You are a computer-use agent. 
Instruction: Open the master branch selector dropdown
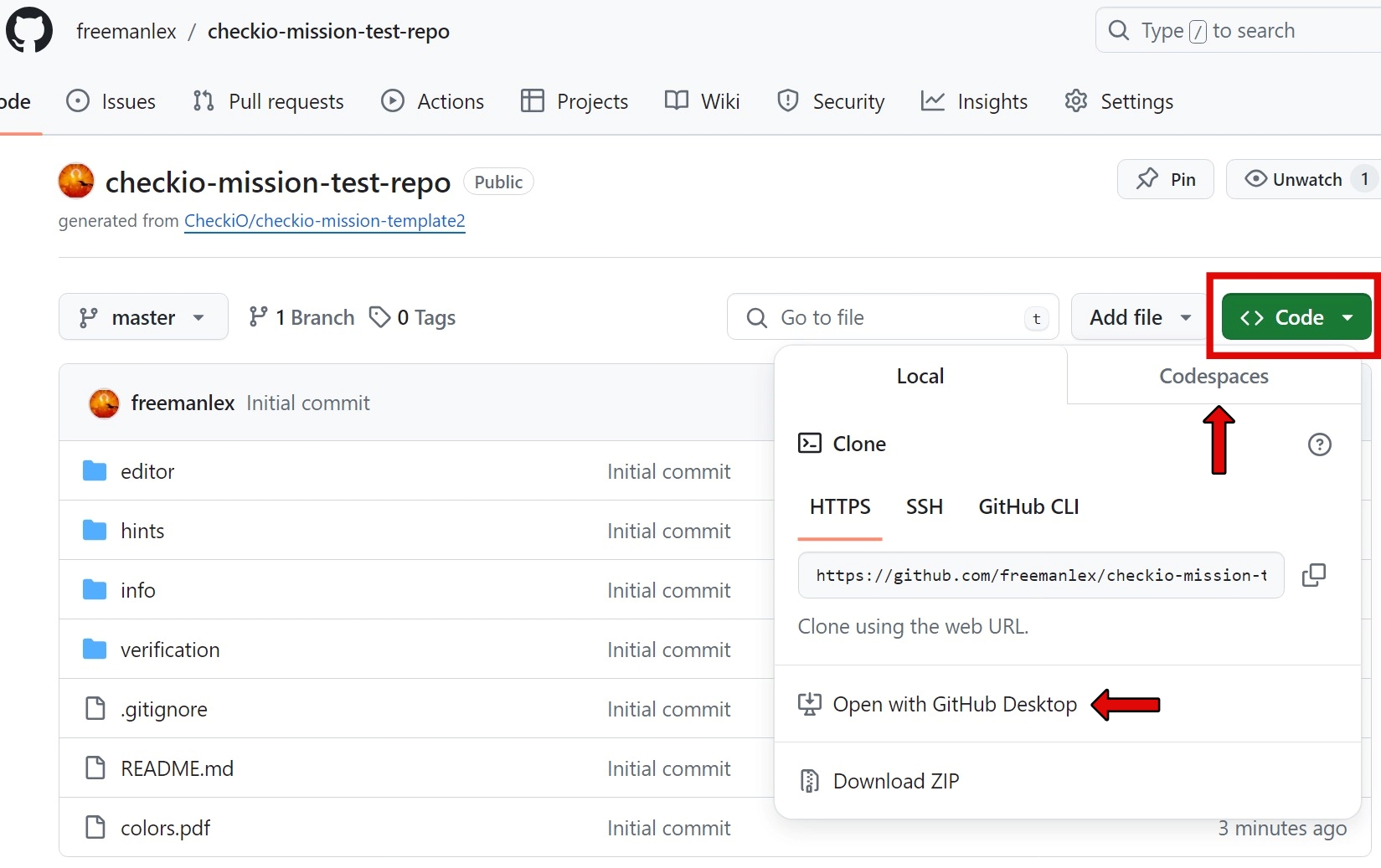click(143, 317)
